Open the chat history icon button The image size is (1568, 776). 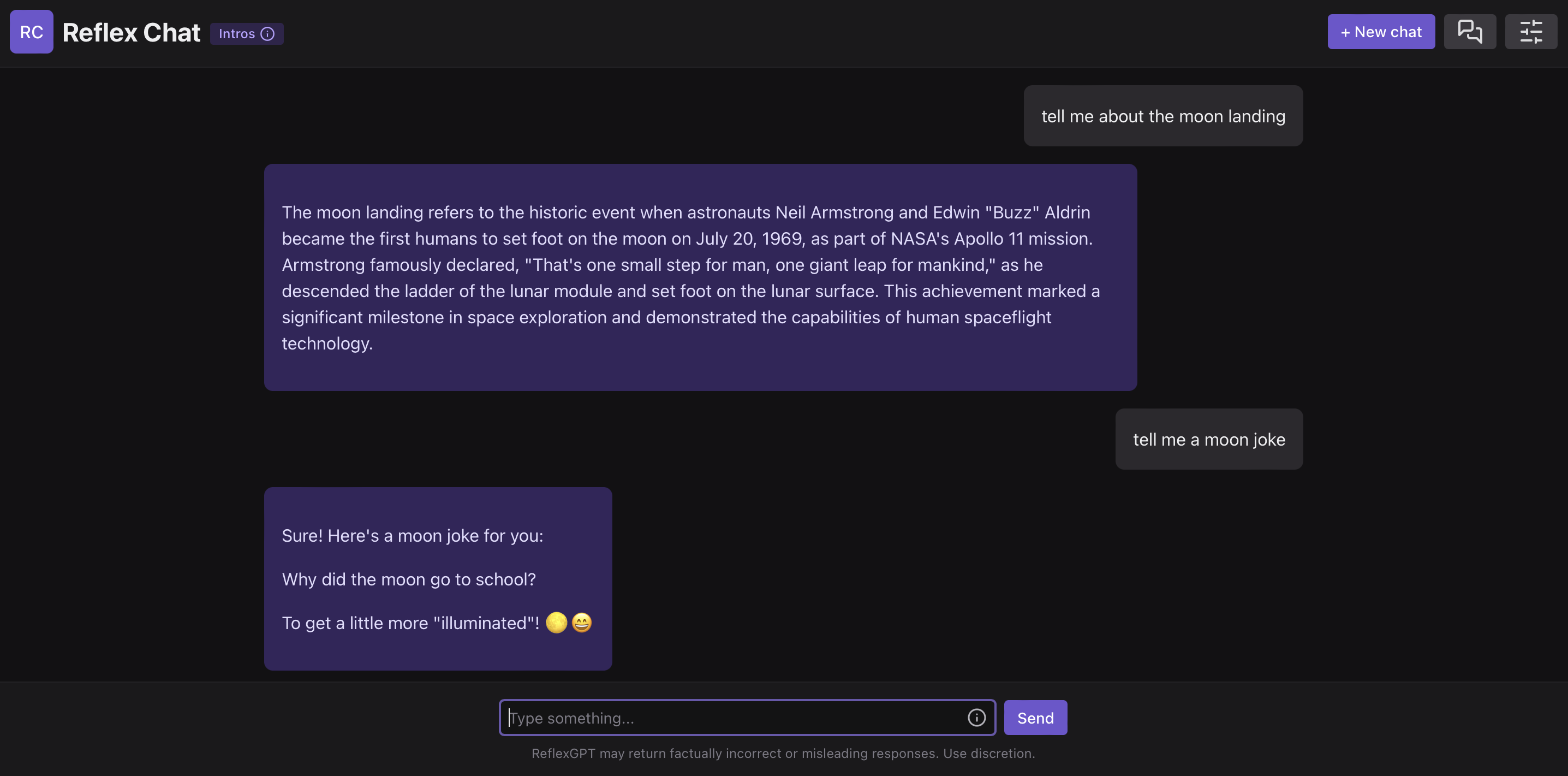click(1469, 32)
